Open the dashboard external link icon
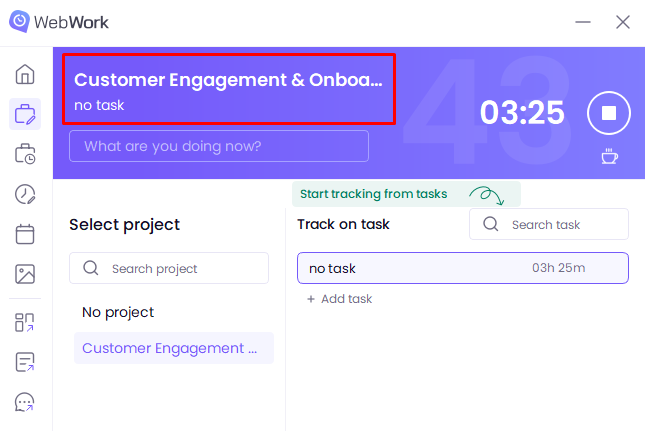Screen dimensions: 645x431 click(26, 322)
